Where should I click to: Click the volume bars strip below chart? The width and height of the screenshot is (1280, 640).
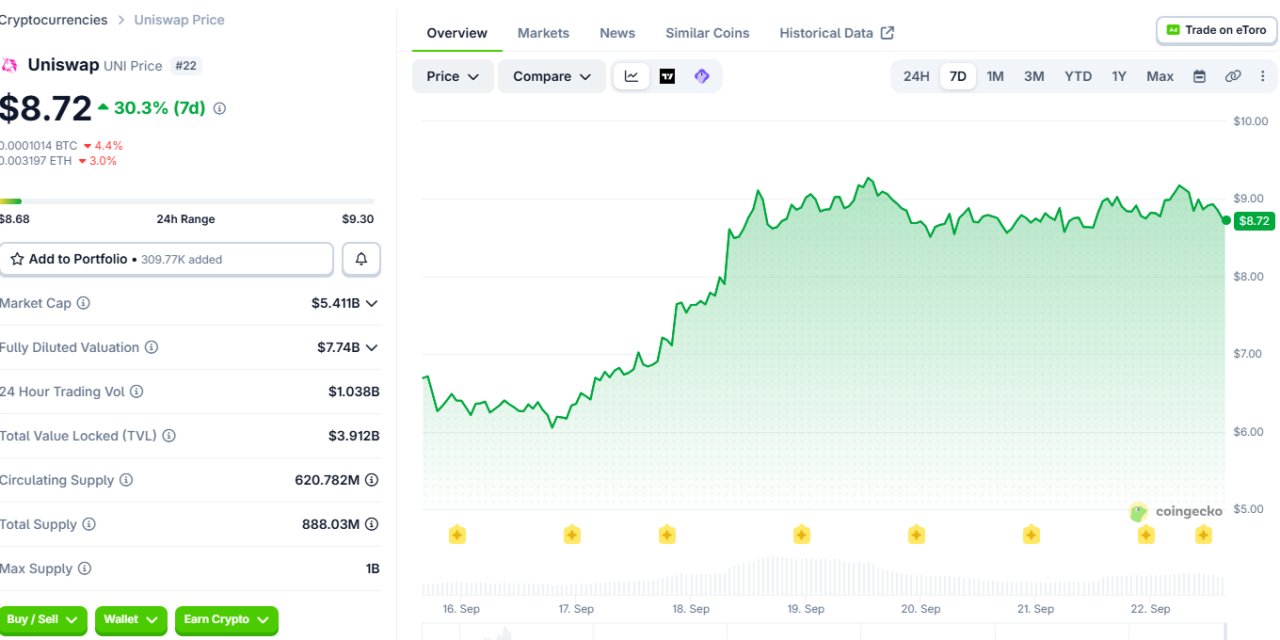click(824, 578)
